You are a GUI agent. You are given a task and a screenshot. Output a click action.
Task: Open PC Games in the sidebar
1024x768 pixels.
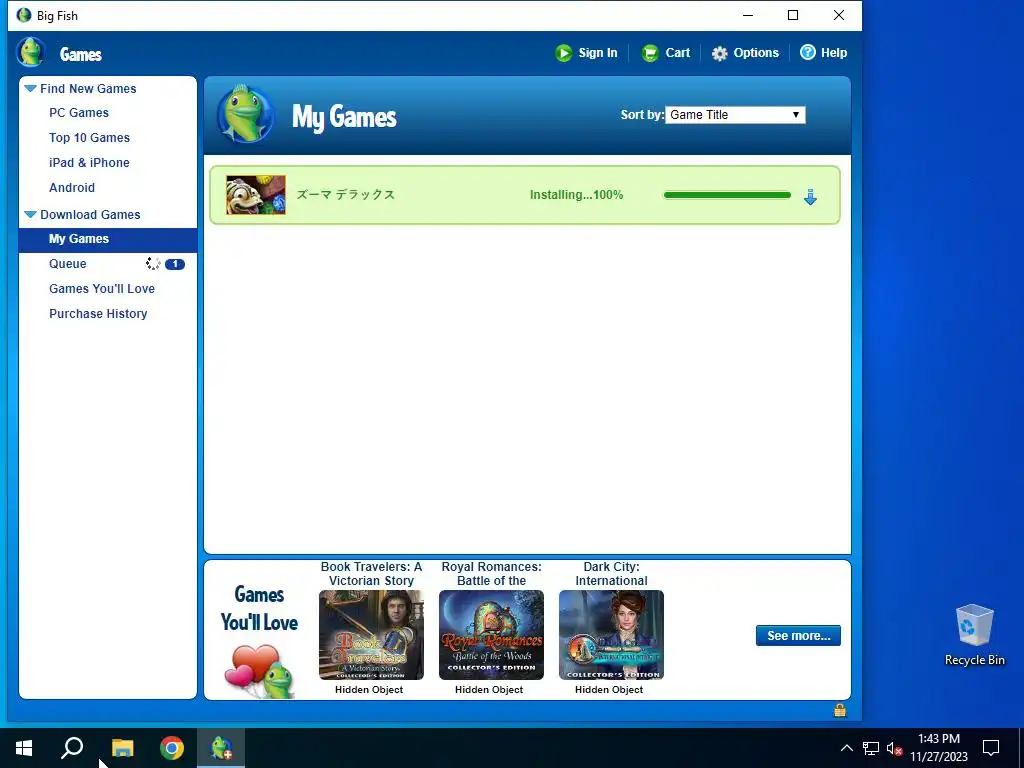point(79,113)
